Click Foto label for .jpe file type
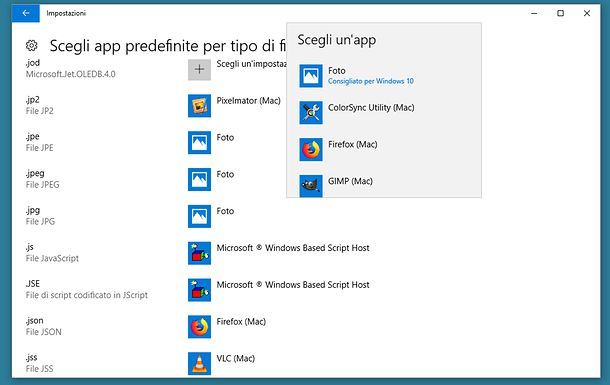This screenshot has height=385, width=610. point(225,138)
